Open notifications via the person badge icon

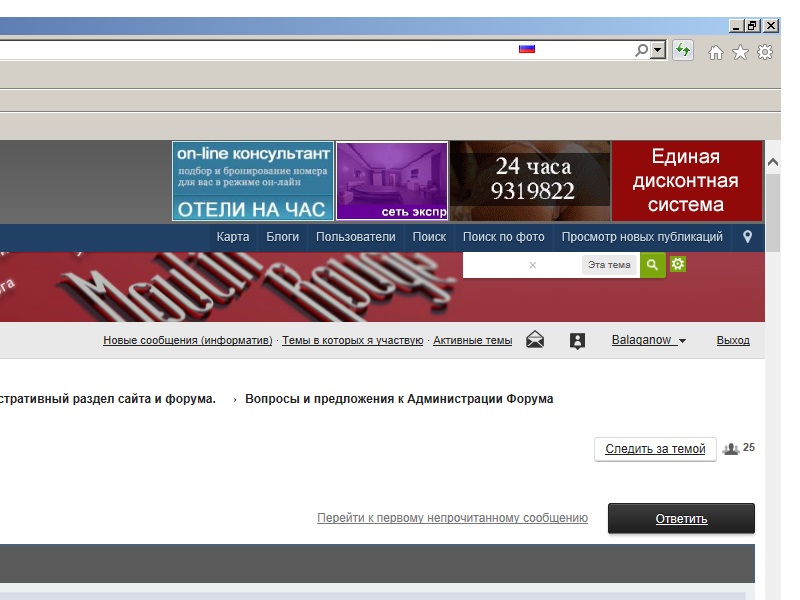coord(577,340)
